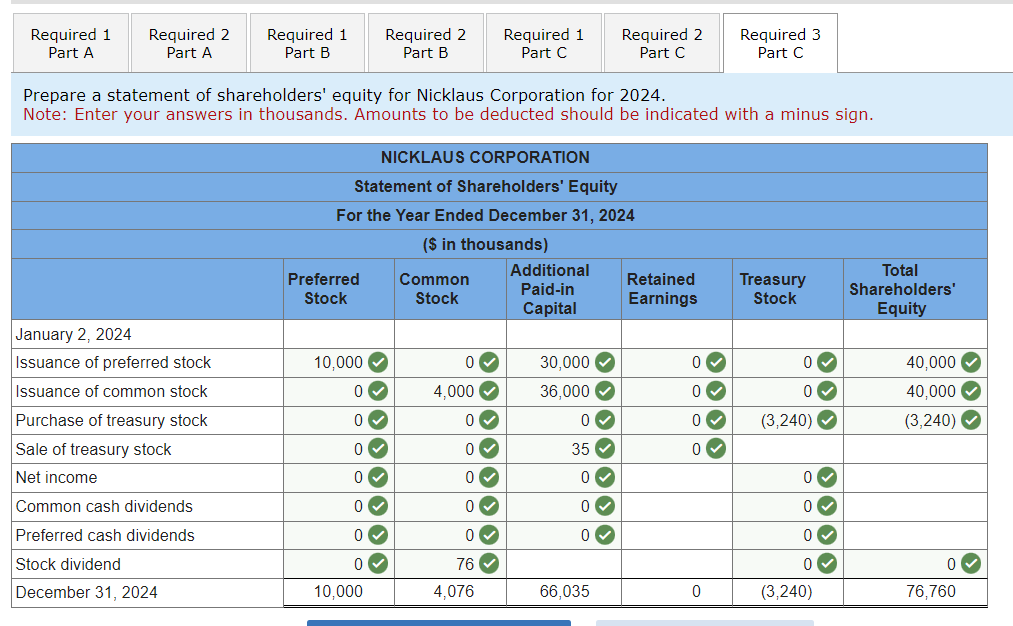1013x626 pixels.
Task: Click check icon beside 36,000 paid-in capital
Action: [605, 391]
